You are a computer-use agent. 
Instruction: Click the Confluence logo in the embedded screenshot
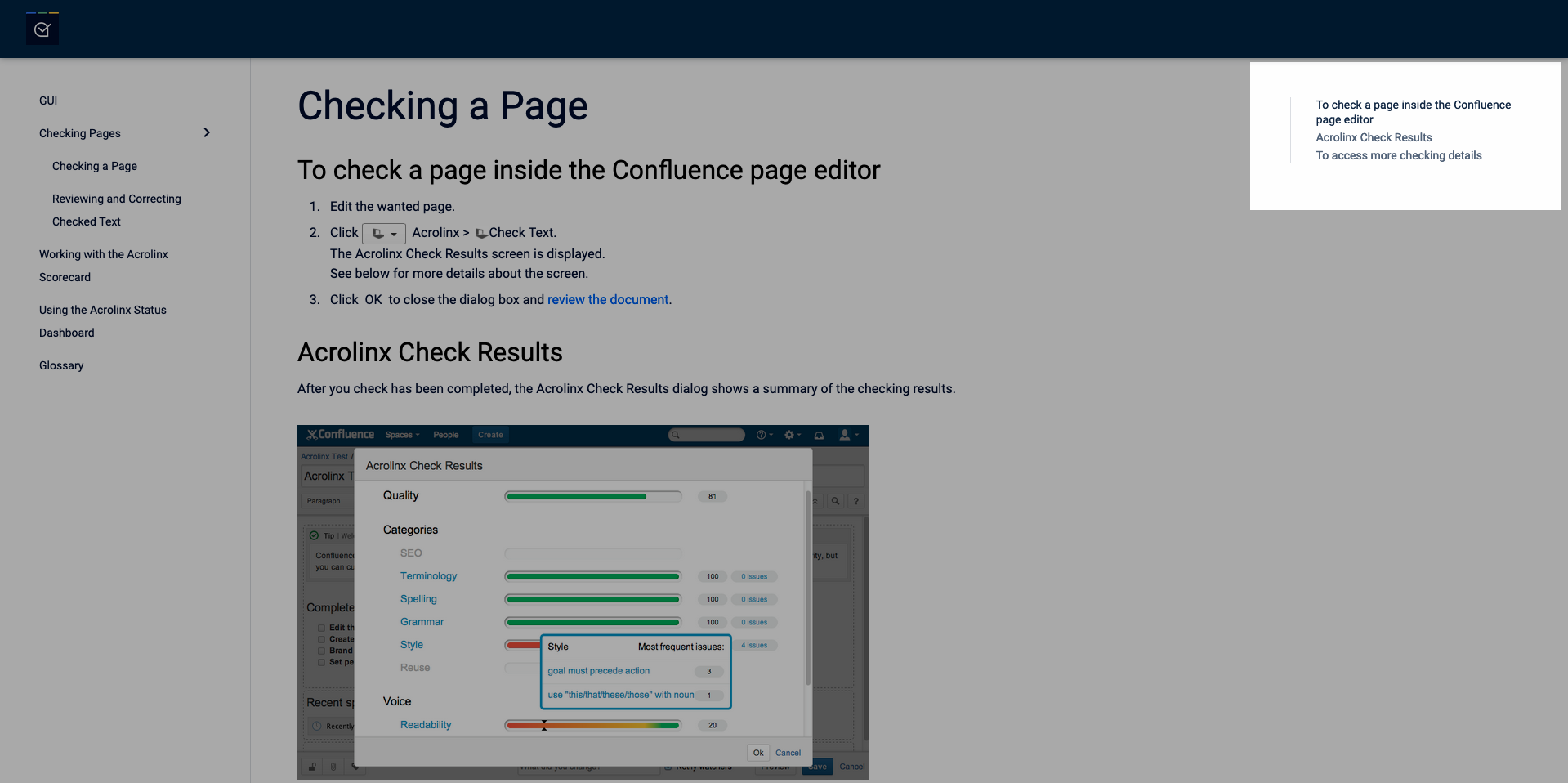[340, 435]
